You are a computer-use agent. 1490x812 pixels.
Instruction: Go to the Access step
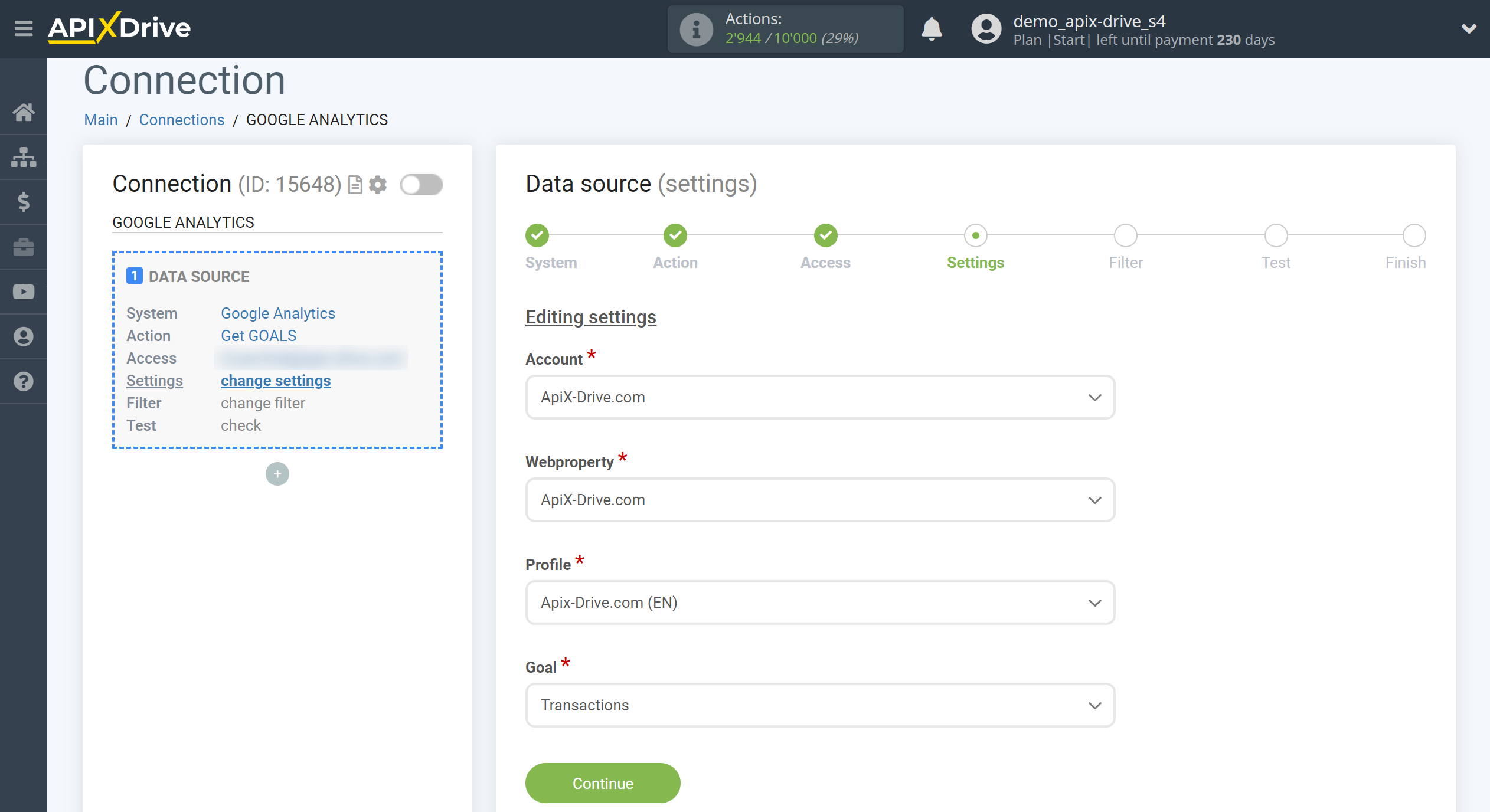click(x=826, y=235)
